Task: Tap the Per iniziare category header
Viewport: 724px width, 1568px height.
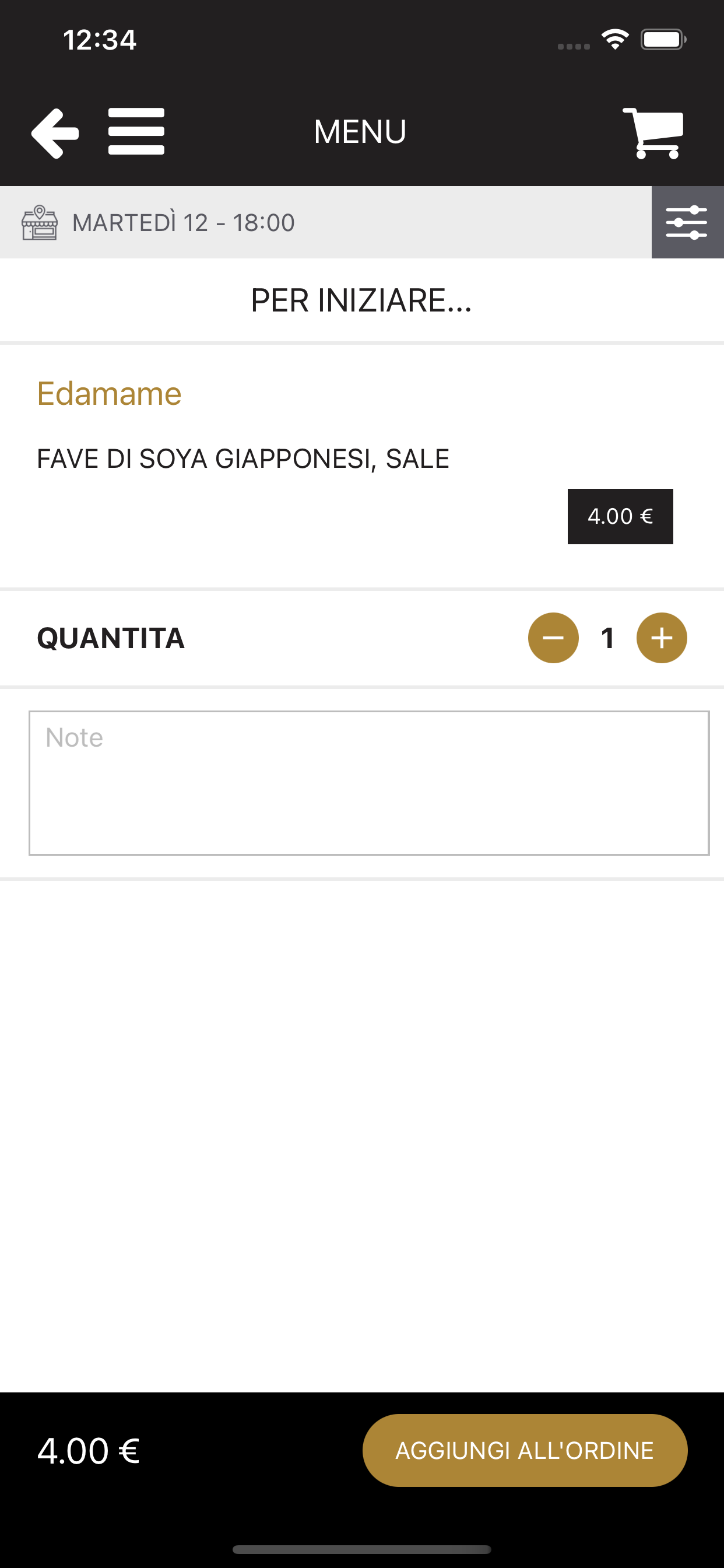Action: [x=361, y=300]
